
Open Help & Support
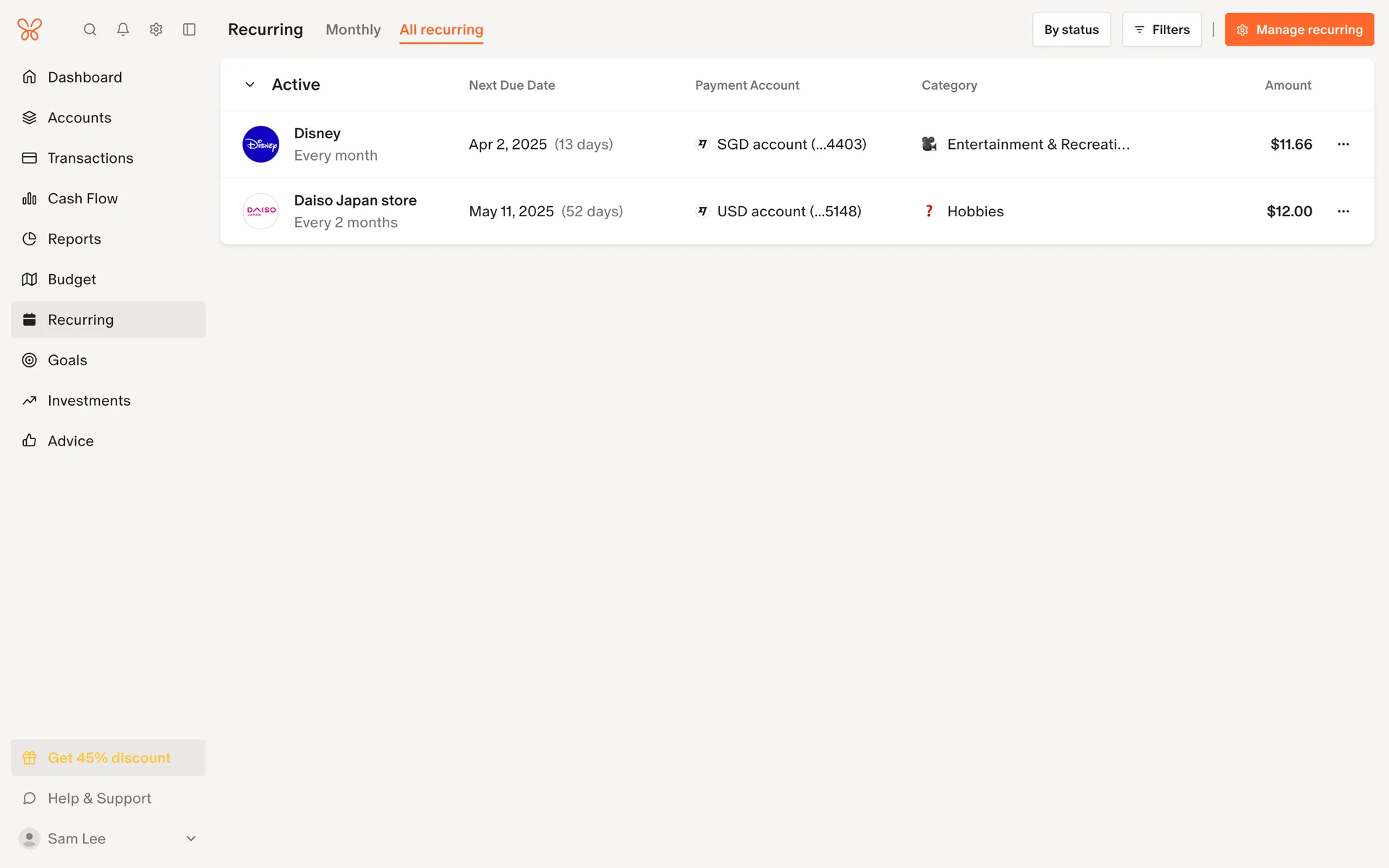pyautogui.click(x=99, y=798)
